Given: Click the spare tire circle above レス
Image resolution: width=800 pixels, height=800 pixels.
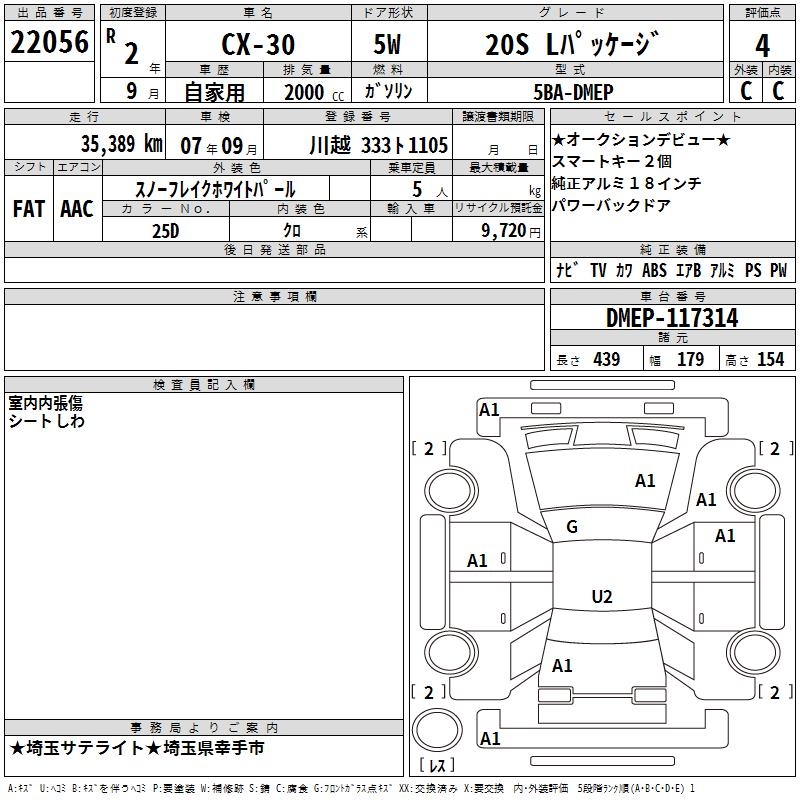Looking at the screenshot, I should click(x=437, y=730).
